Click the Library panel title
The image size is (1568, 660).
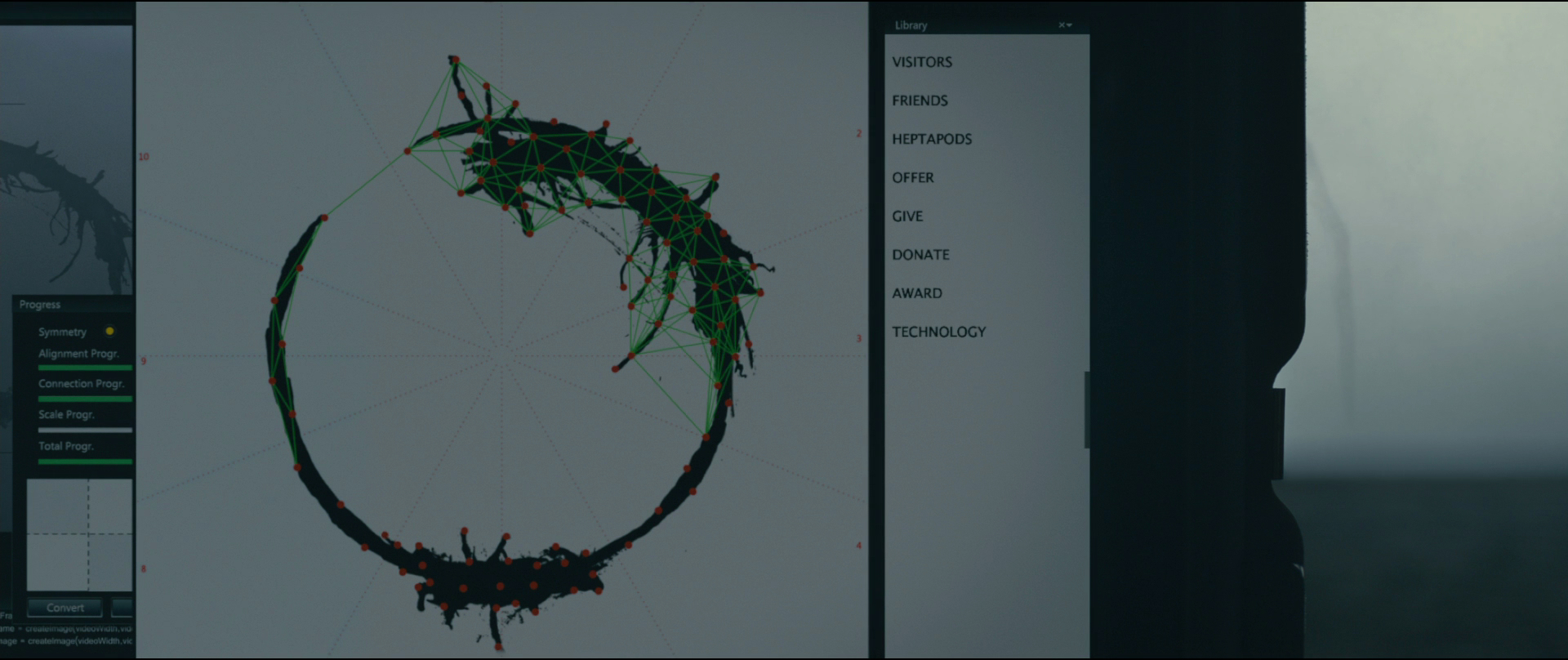911,25
